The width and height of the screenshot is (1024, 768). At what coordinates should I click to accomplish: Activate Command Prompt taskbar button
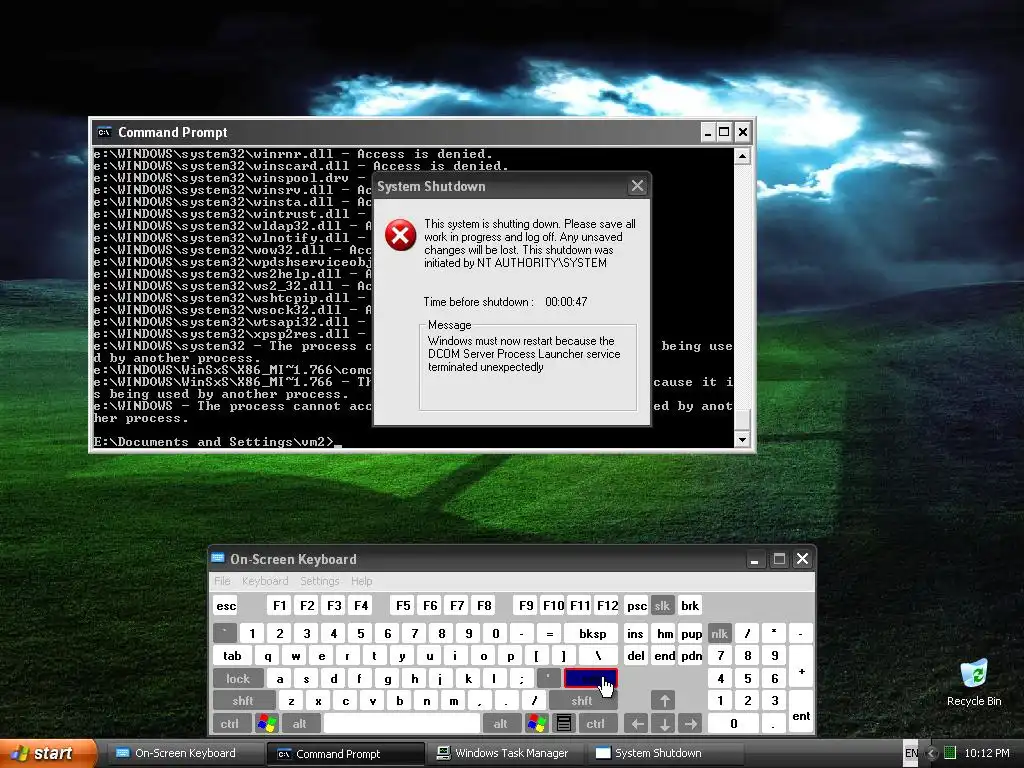pos(345,753)
